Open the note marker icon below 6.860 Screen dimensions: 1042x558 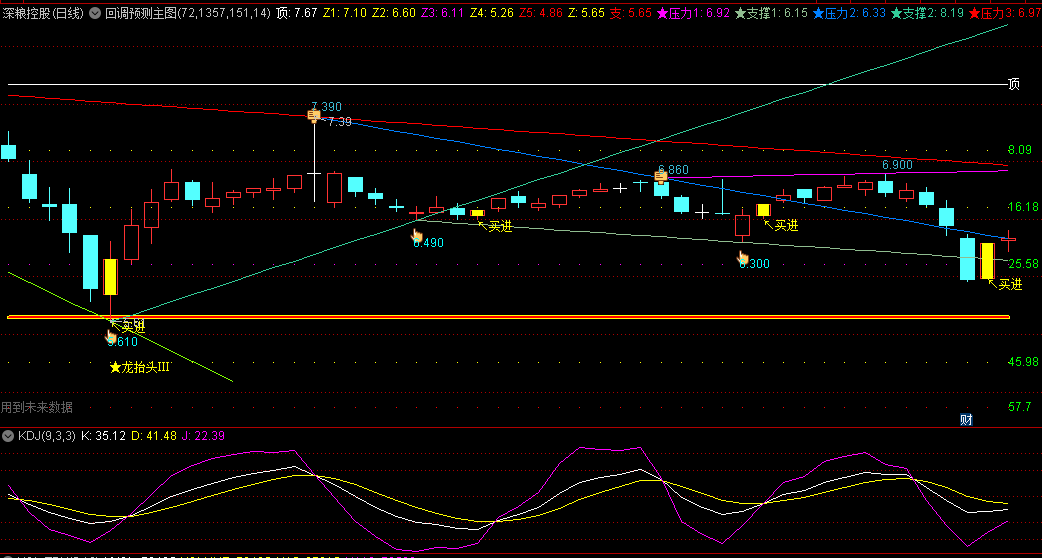(661, 177)
